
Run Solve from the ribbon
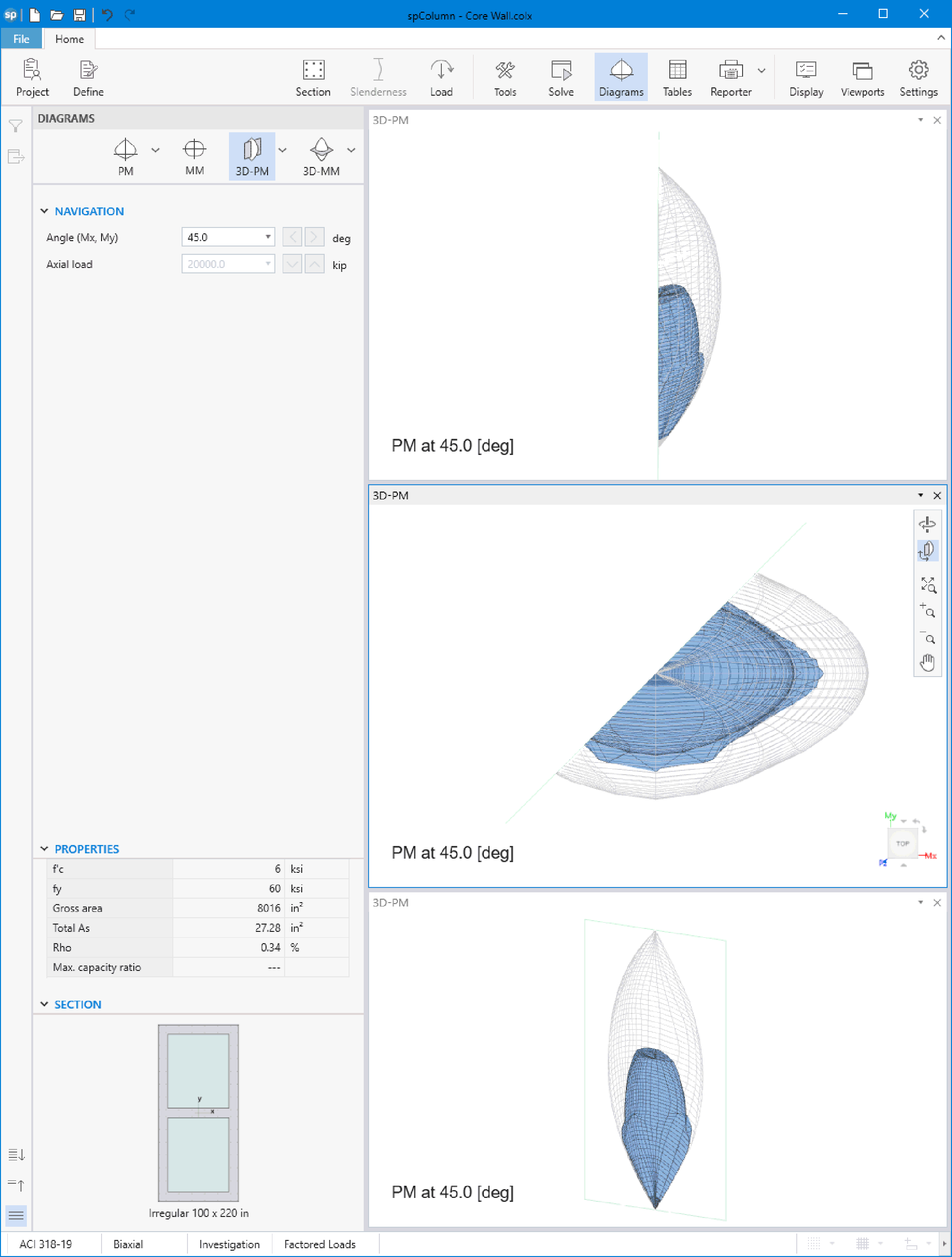tap(560, 77)
